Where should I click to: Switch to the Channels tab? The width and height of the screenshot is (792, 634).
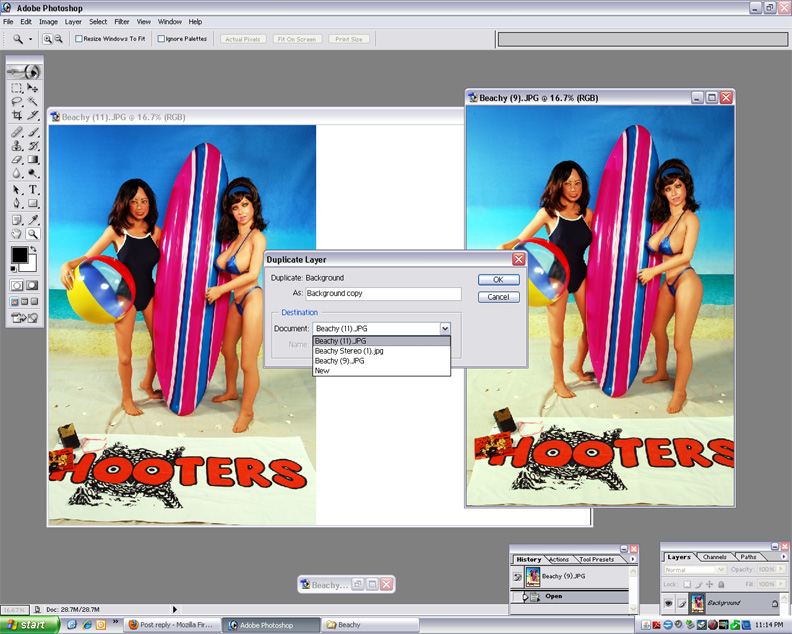714,557
